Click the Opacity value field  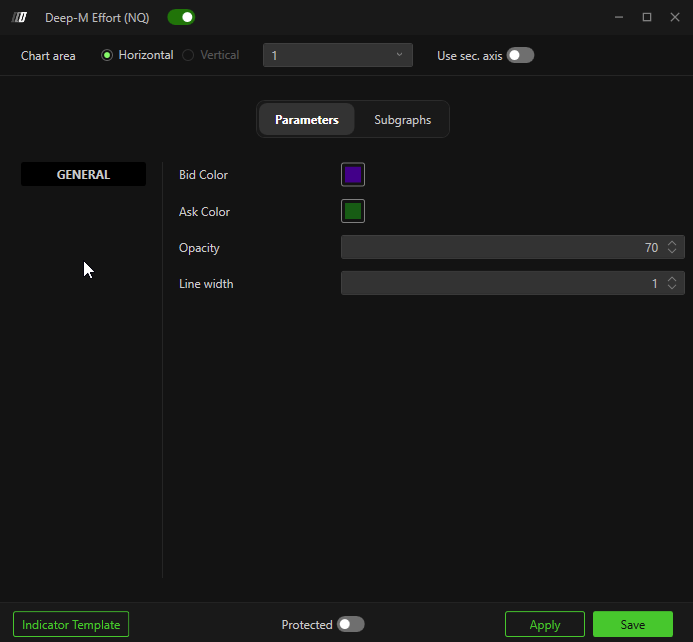500,247
